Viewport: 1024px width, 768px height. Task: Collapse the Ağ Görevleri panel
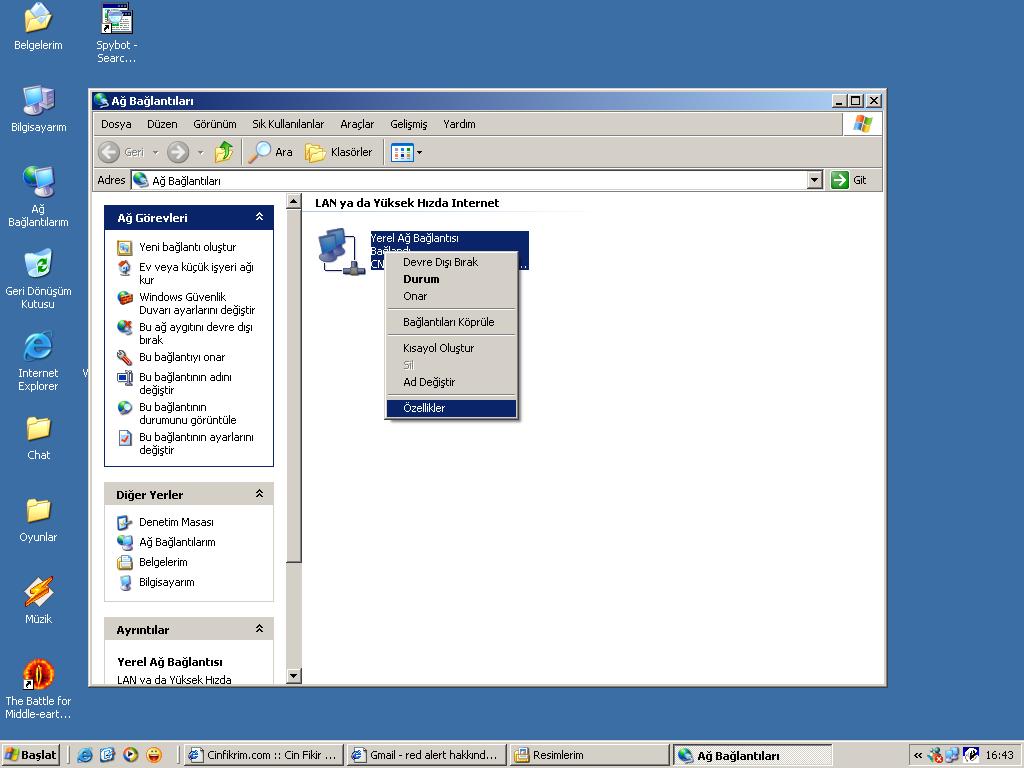[x=259, y=217]
